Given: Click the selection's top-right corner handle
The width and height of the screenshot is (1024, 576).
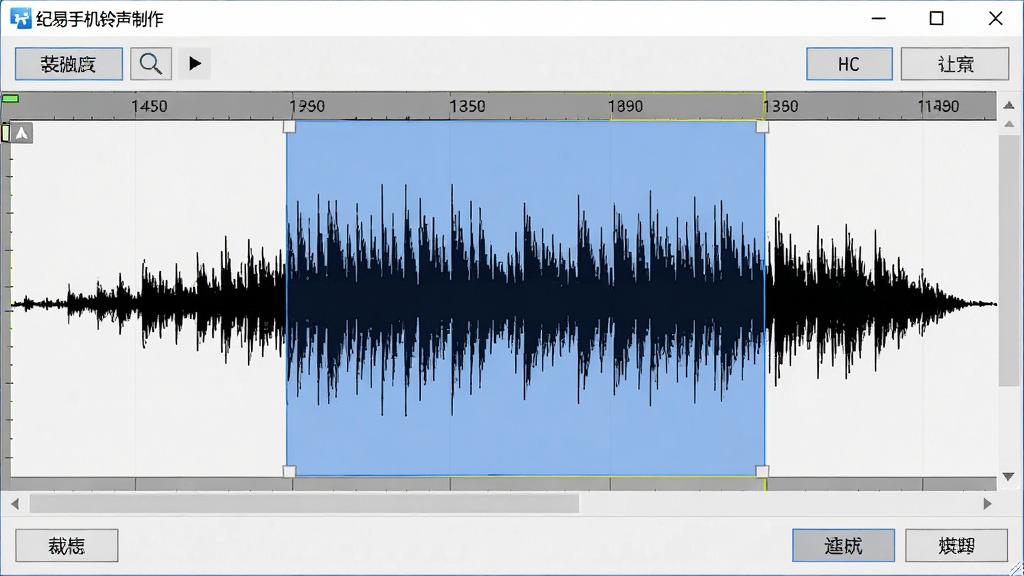Looking at the screenshot, I should (762, 127).
